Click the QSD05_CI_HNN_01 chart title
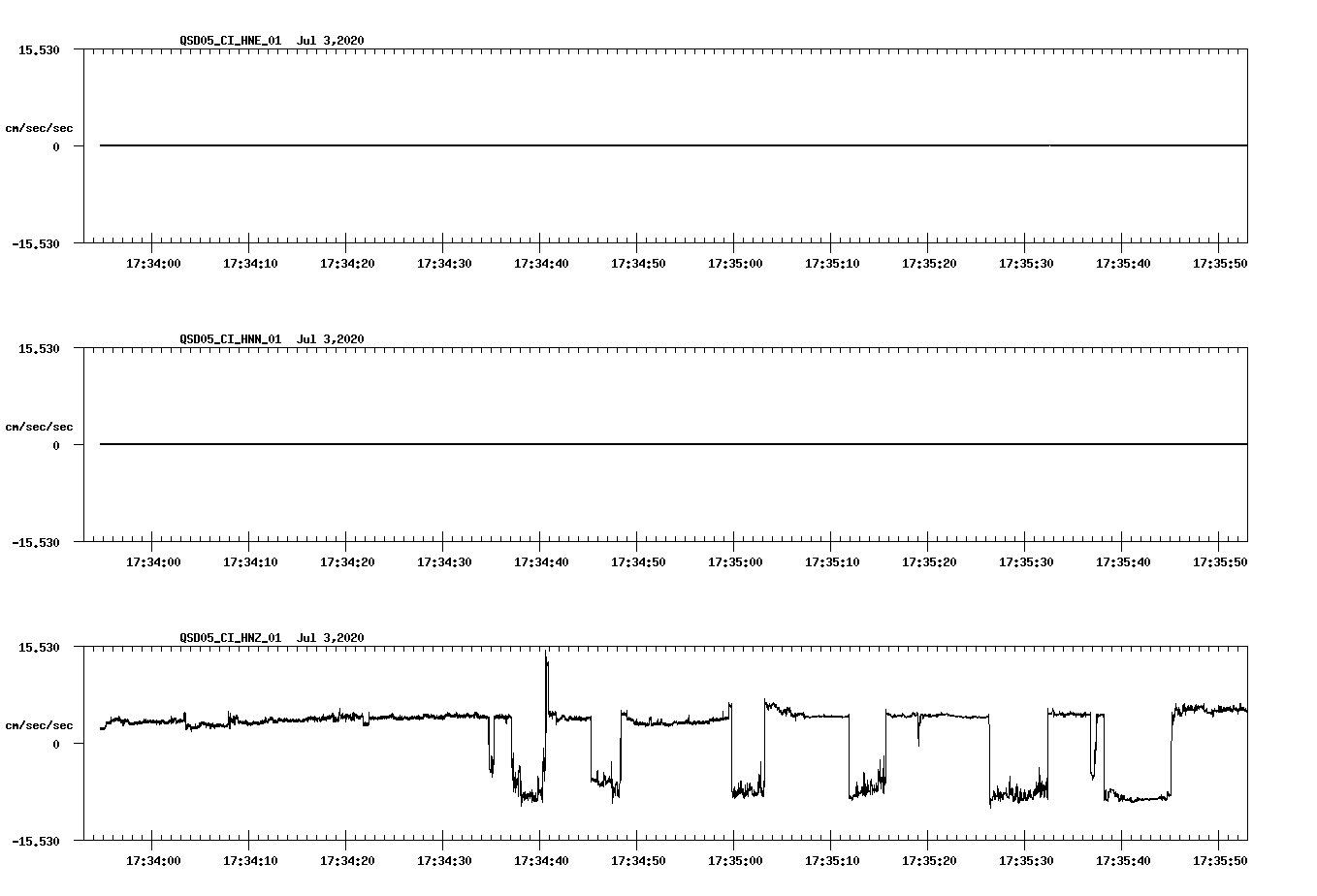 click(272, 338)
